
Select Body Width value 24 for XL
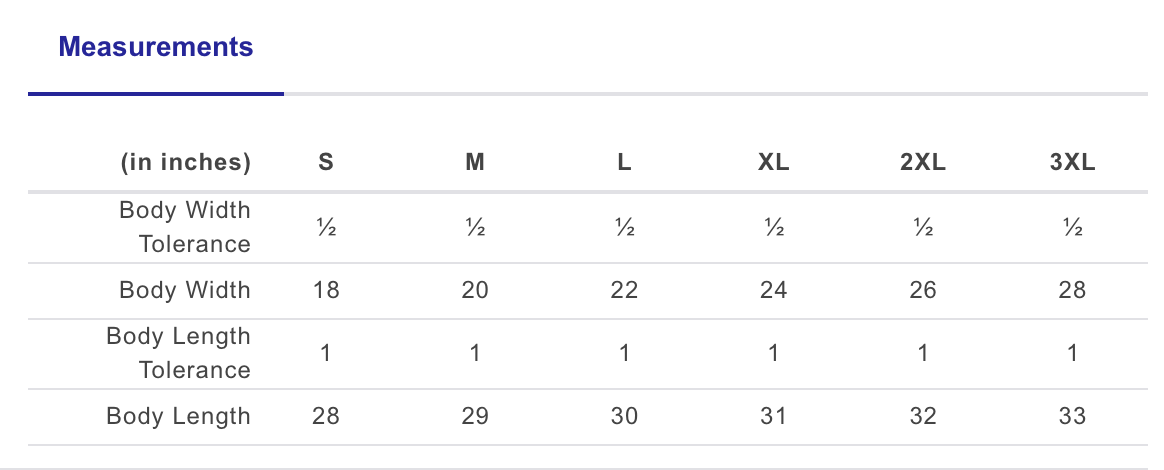coord(774,290)
